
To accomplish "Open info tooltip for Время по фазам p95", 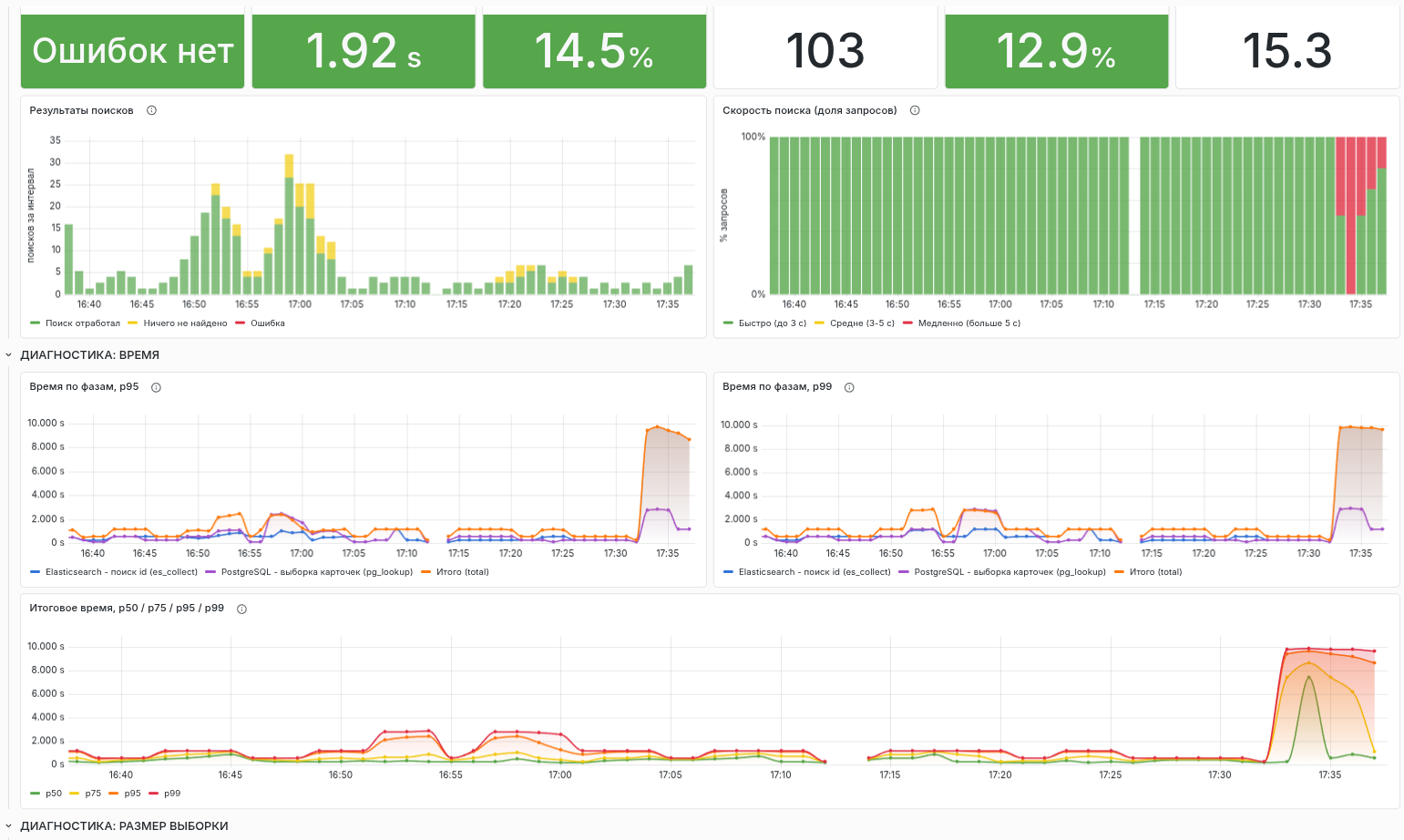I will pos(156,387).
